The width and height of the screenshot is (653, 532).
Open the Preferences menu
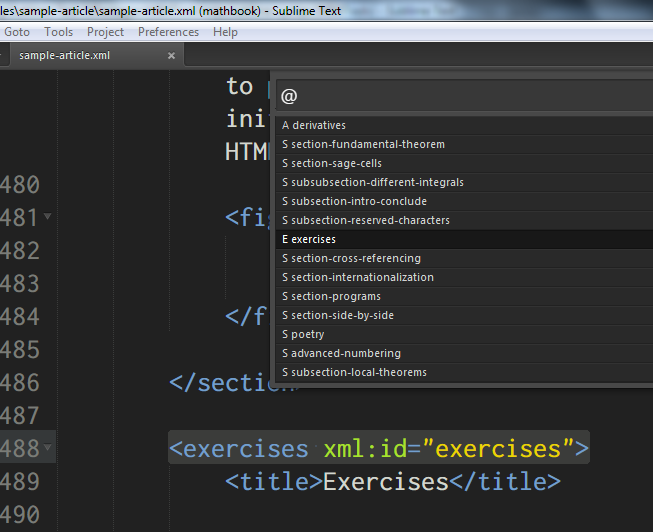click(x=168, y=32)
